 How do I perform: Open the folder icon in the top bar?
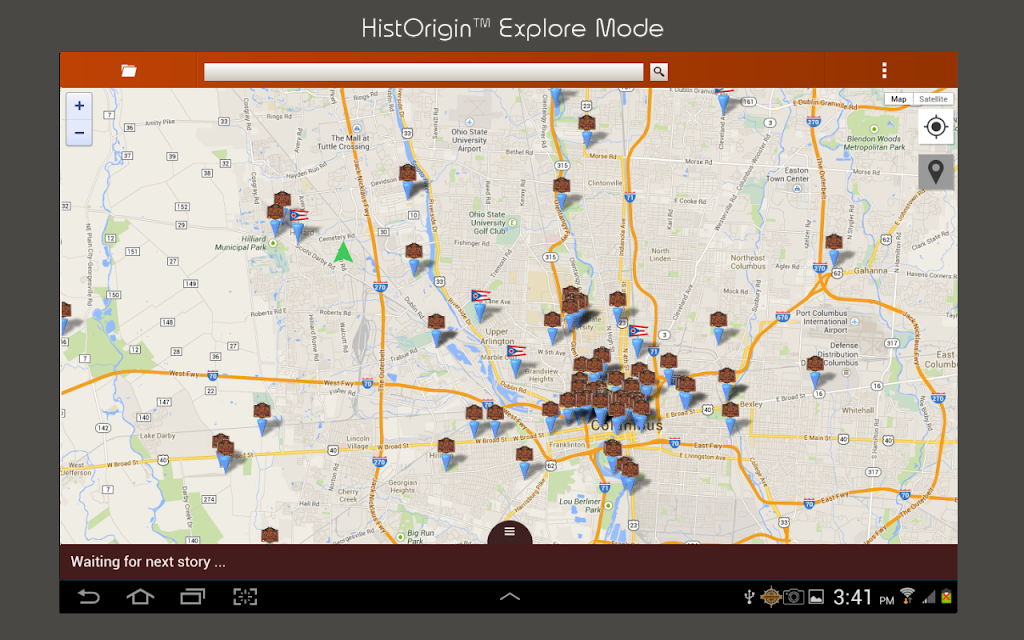pyautogui.click(x=129, y=71)
